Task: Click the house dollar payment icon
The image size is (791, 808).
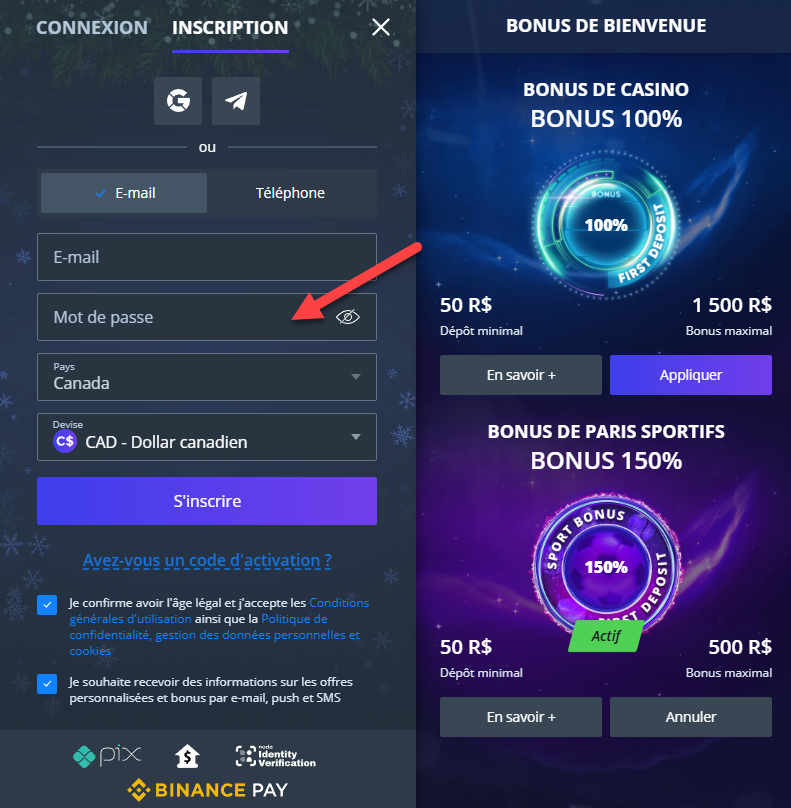Action: click(x=187, y=756)
